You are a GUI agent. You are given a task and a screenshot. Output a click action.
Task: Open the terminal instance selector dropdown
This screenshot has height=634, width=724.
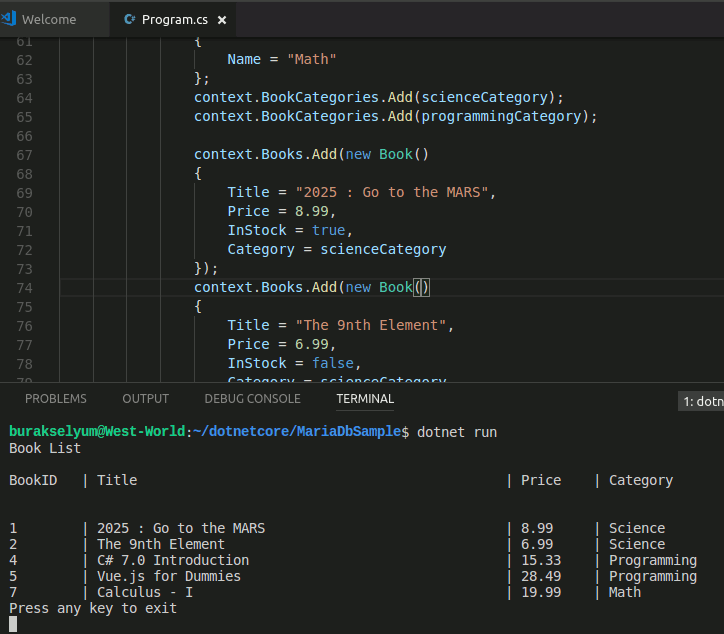[x=701, y=401]
